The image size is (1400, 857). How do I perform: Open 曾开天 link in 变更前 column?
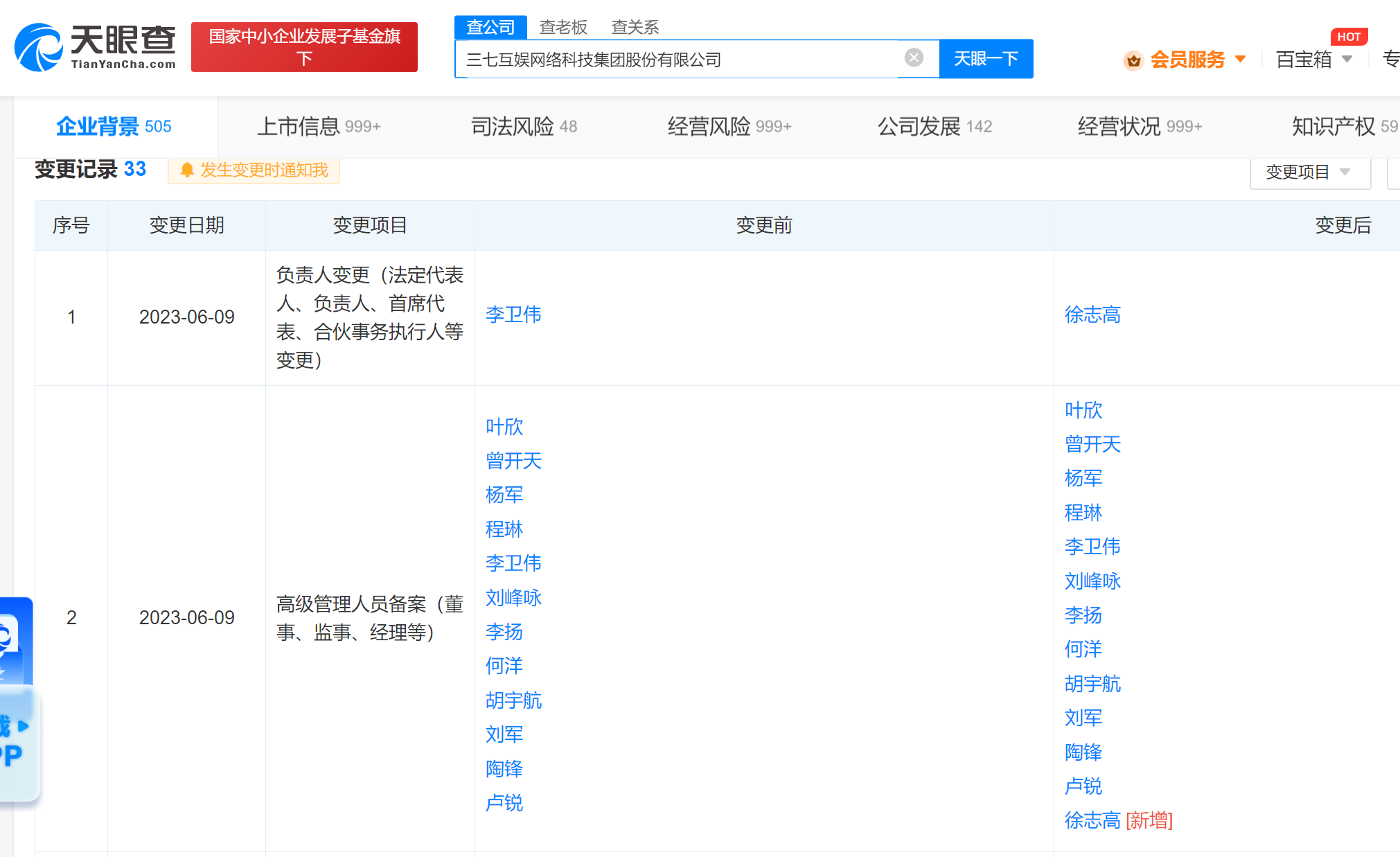tap(513, 461)
